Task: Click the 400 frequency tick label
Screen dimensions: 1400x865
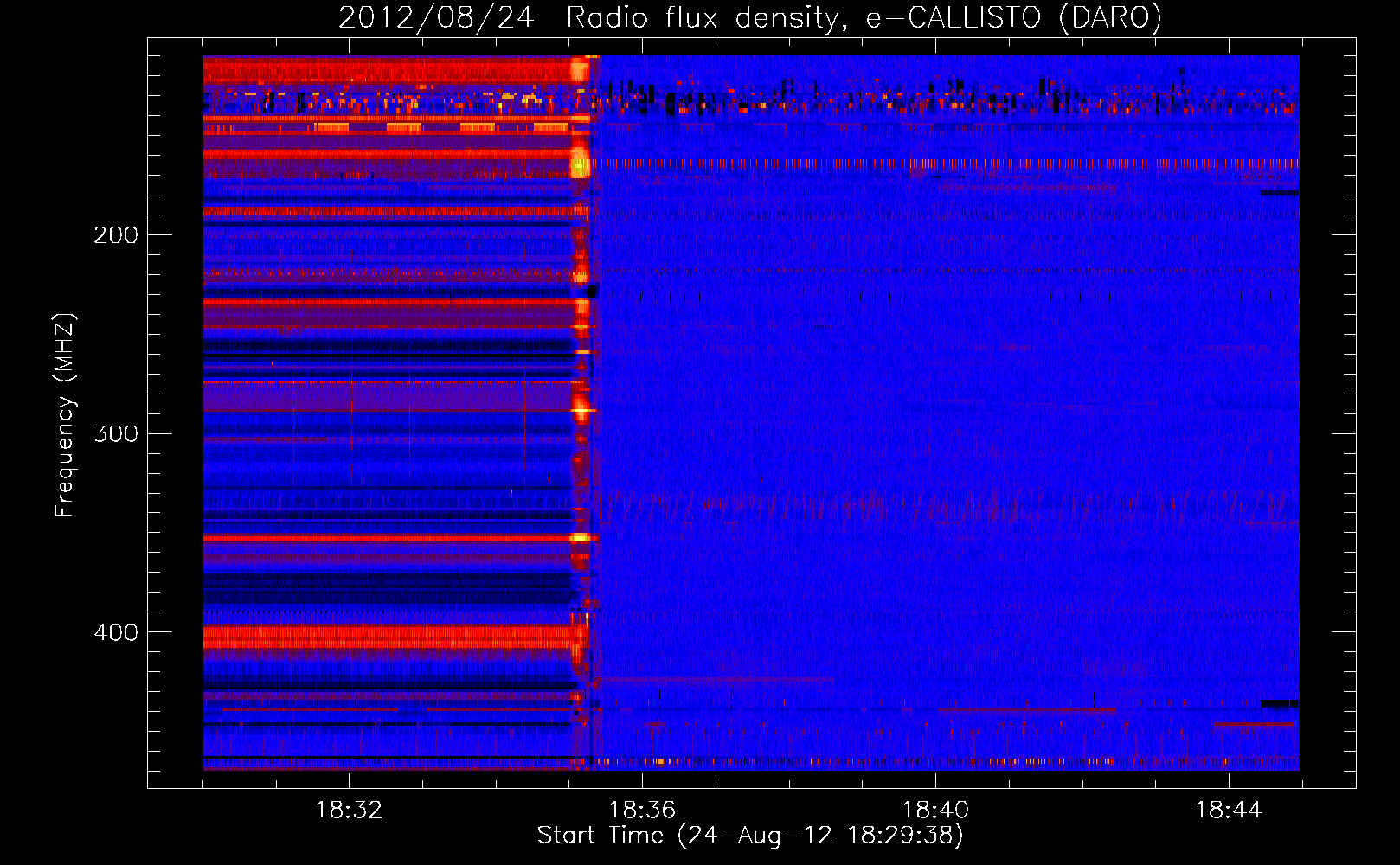Action: coord(116,632)
